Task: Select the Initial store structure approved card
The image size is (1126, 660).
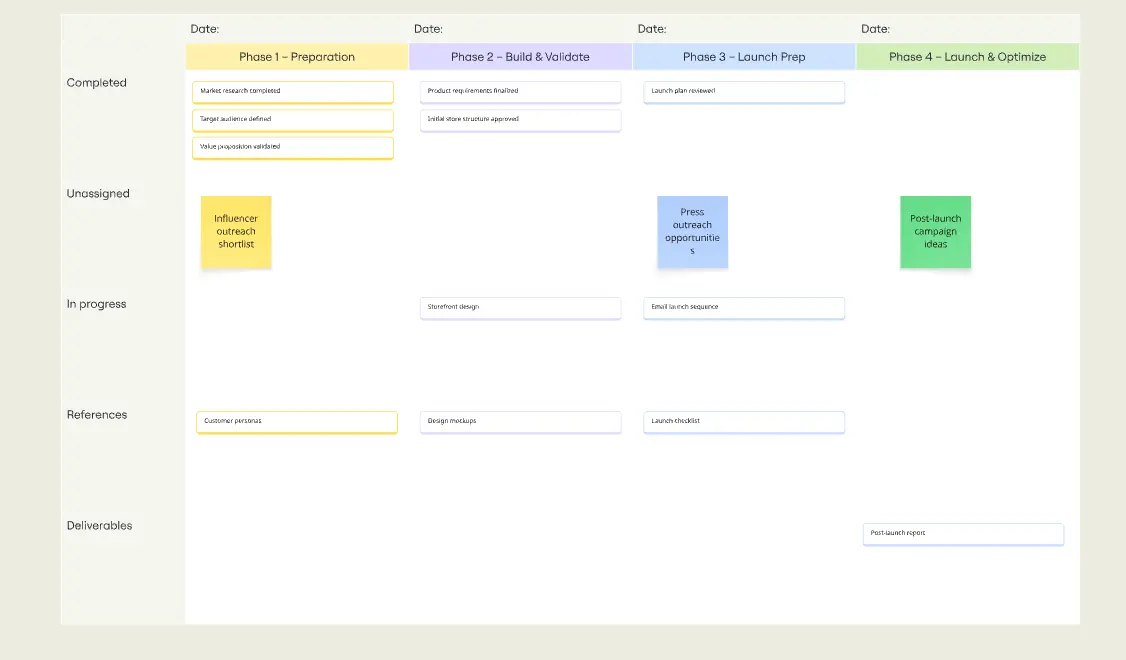Action: pos(520,119)
